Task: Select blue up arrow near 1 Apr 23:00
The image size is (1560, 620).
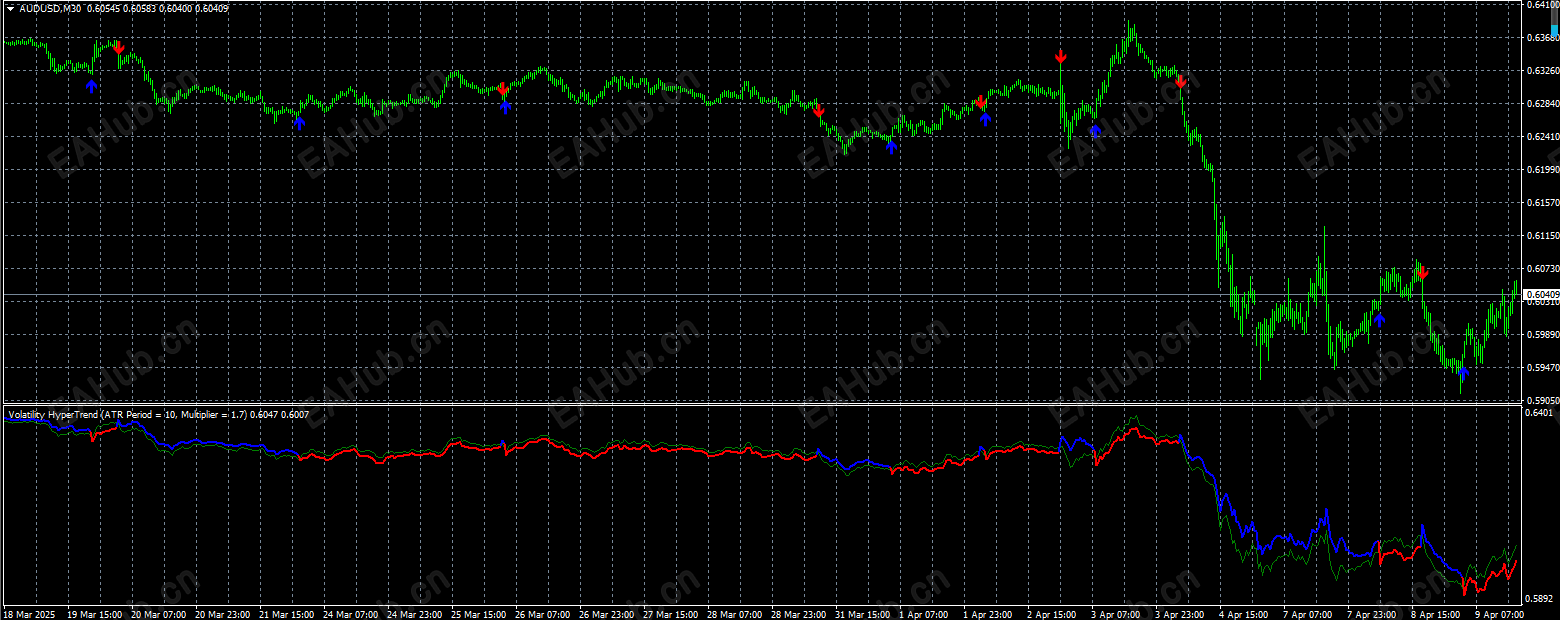Action: click(x=985, y=119)
